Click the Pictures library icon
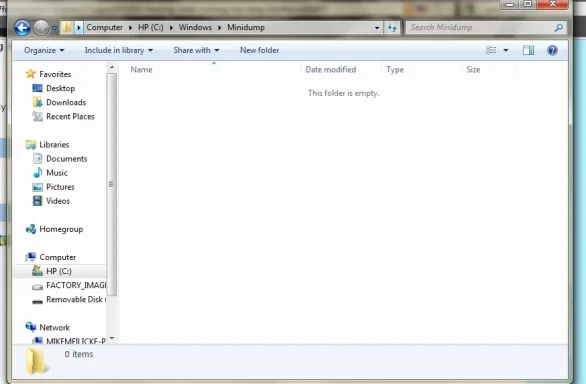The image size is (586, 384). point(37,187)
